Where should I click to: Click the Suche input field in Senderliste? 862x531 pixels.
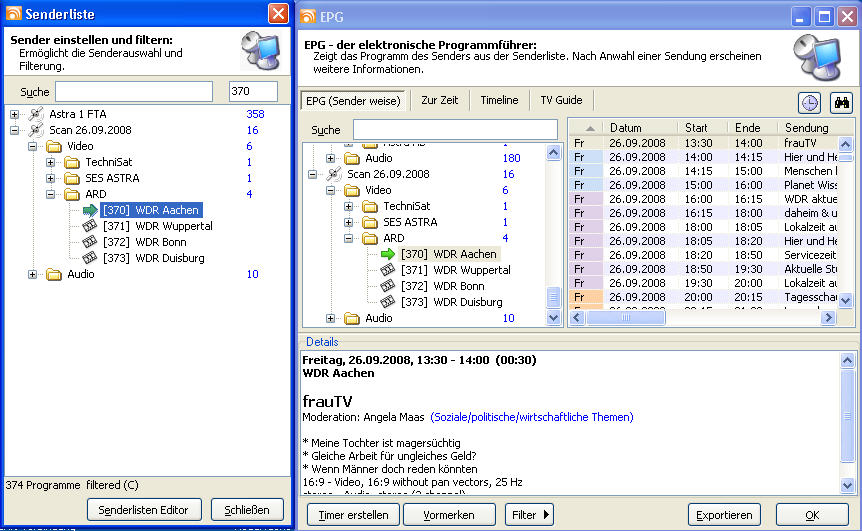click(134, 92)
